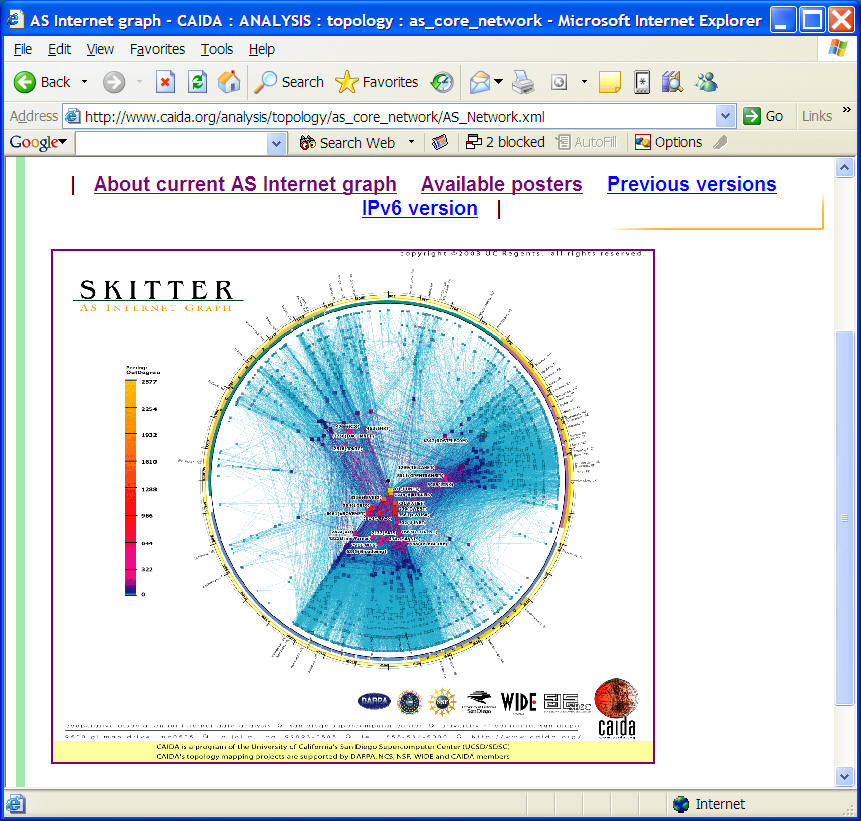Open the Available posters link
The width and height of the screenshot is (861, 821).
pos(502,185)
